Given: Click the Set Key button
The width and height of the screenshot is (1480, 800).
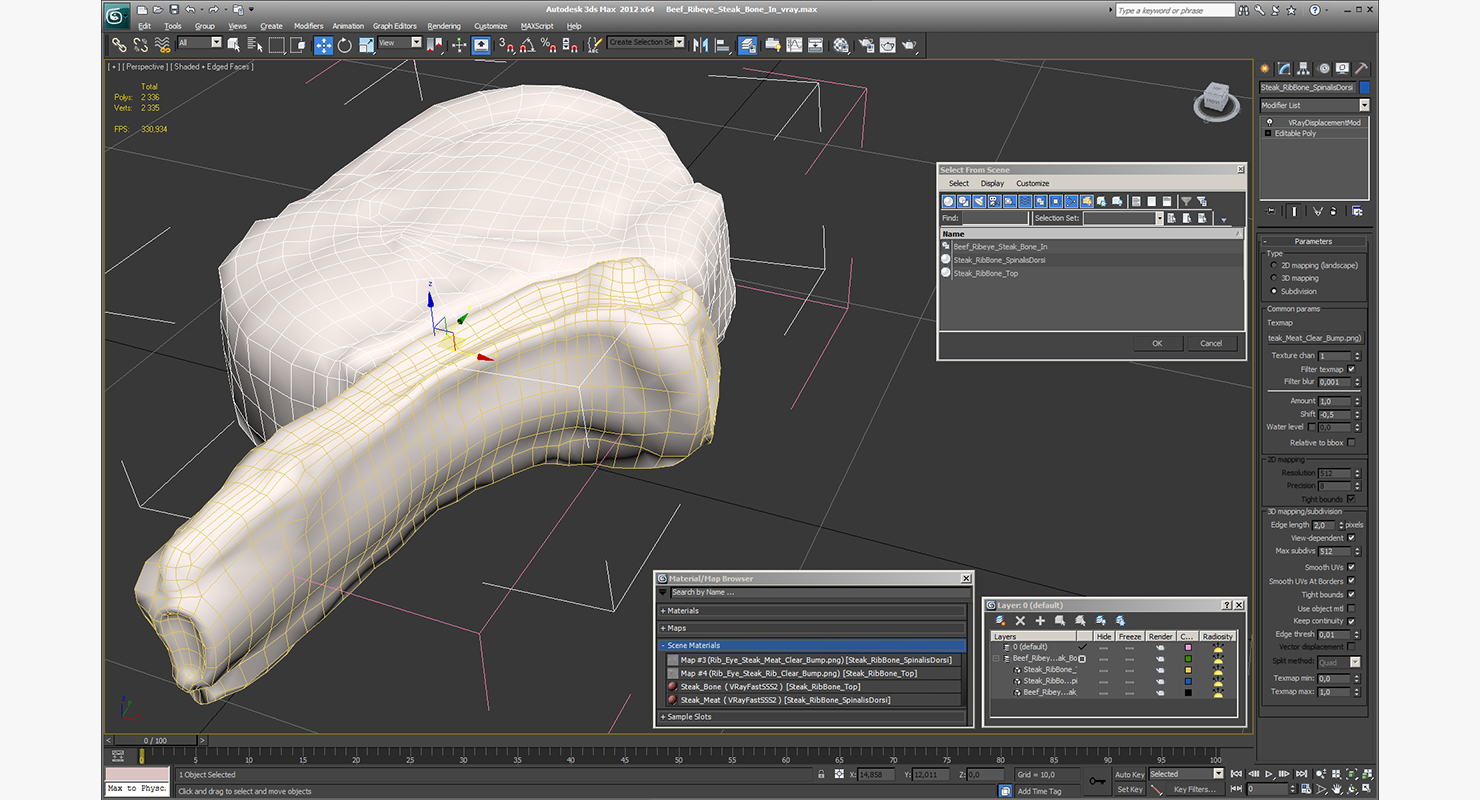Looking at the screenshot, I should pyautogui.click(x=1130, y=789).
